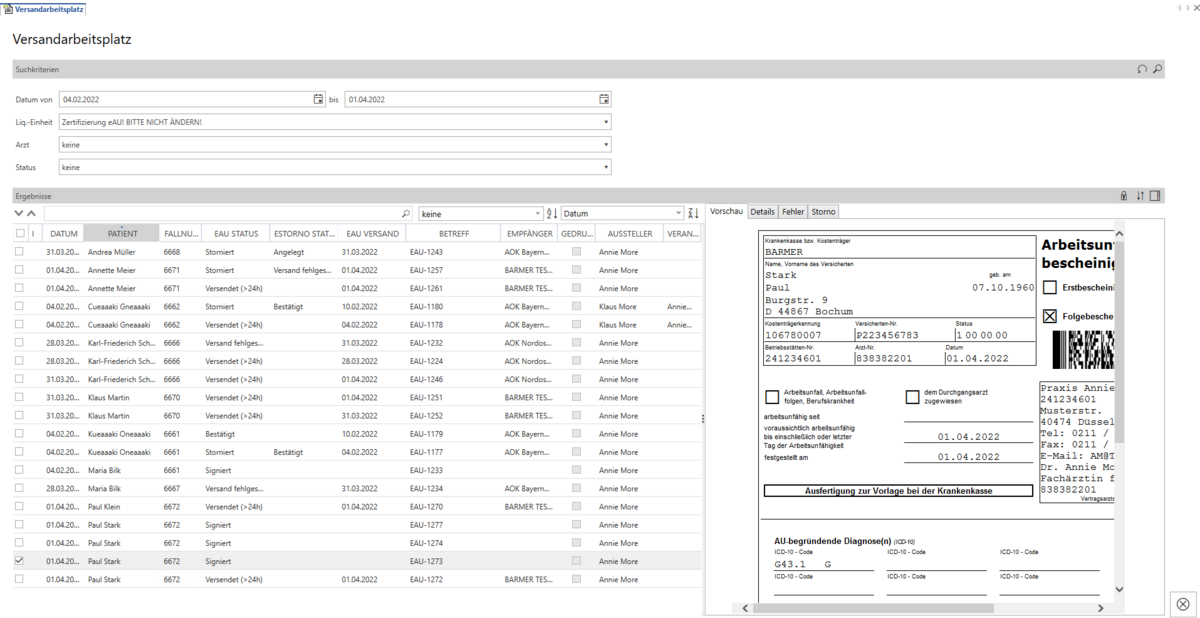
Task: Sort by the PATIENT column header
Action: [122, 233]
